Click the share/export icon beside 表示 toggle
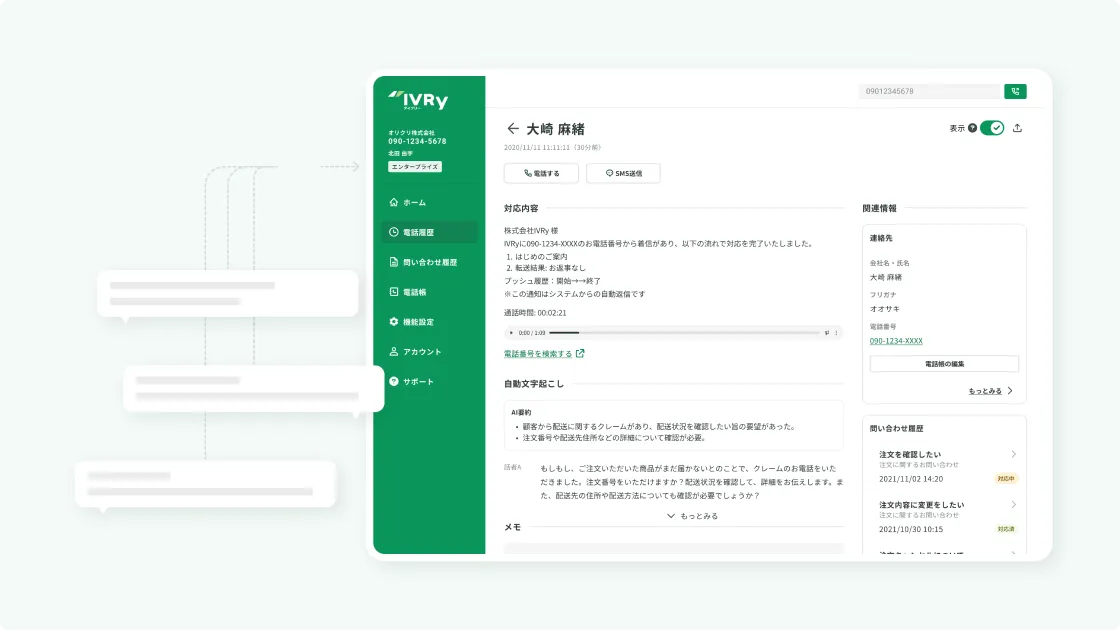 [1018, 128]
